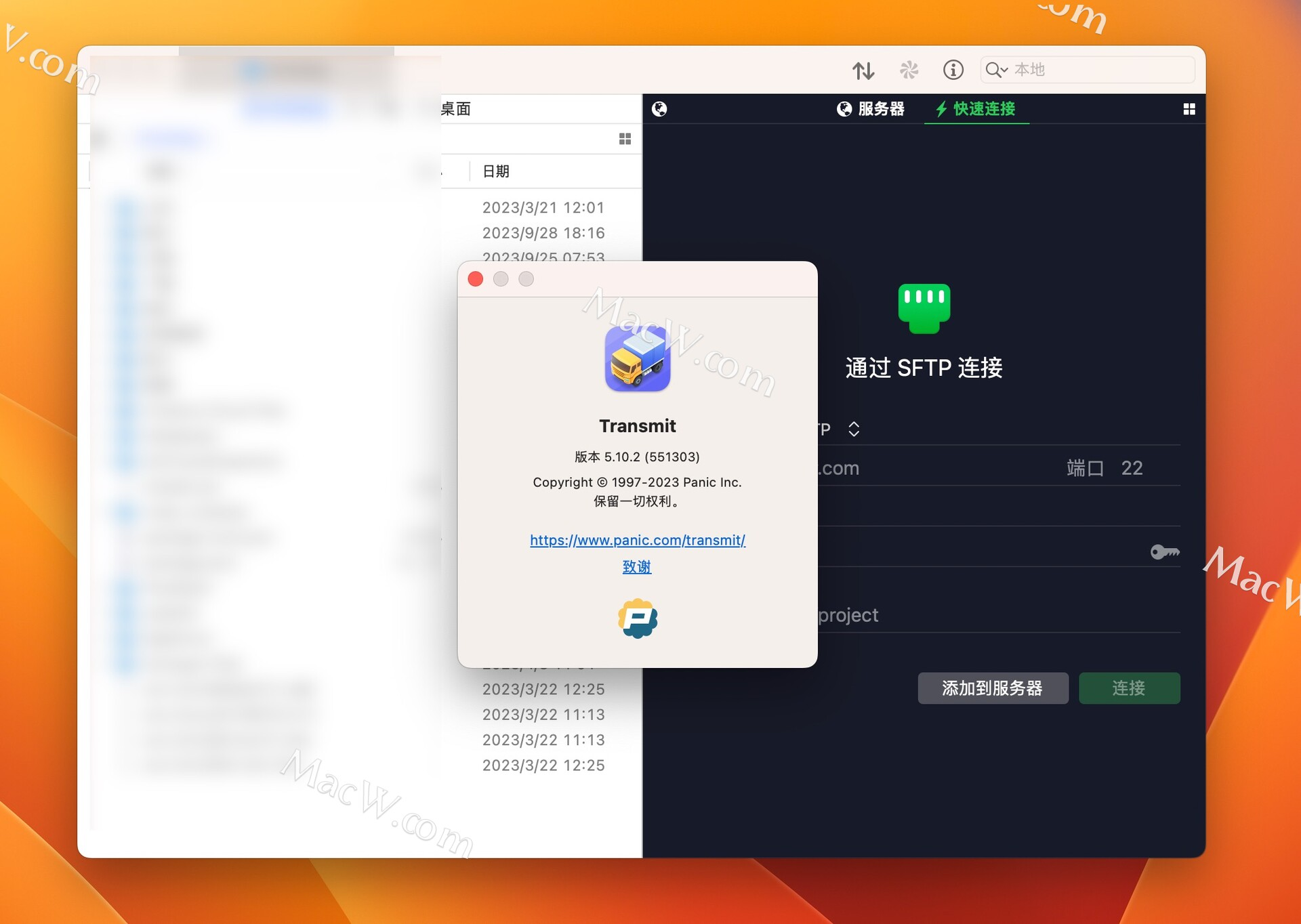Click the 添加到服务器 button

(993, 688)
